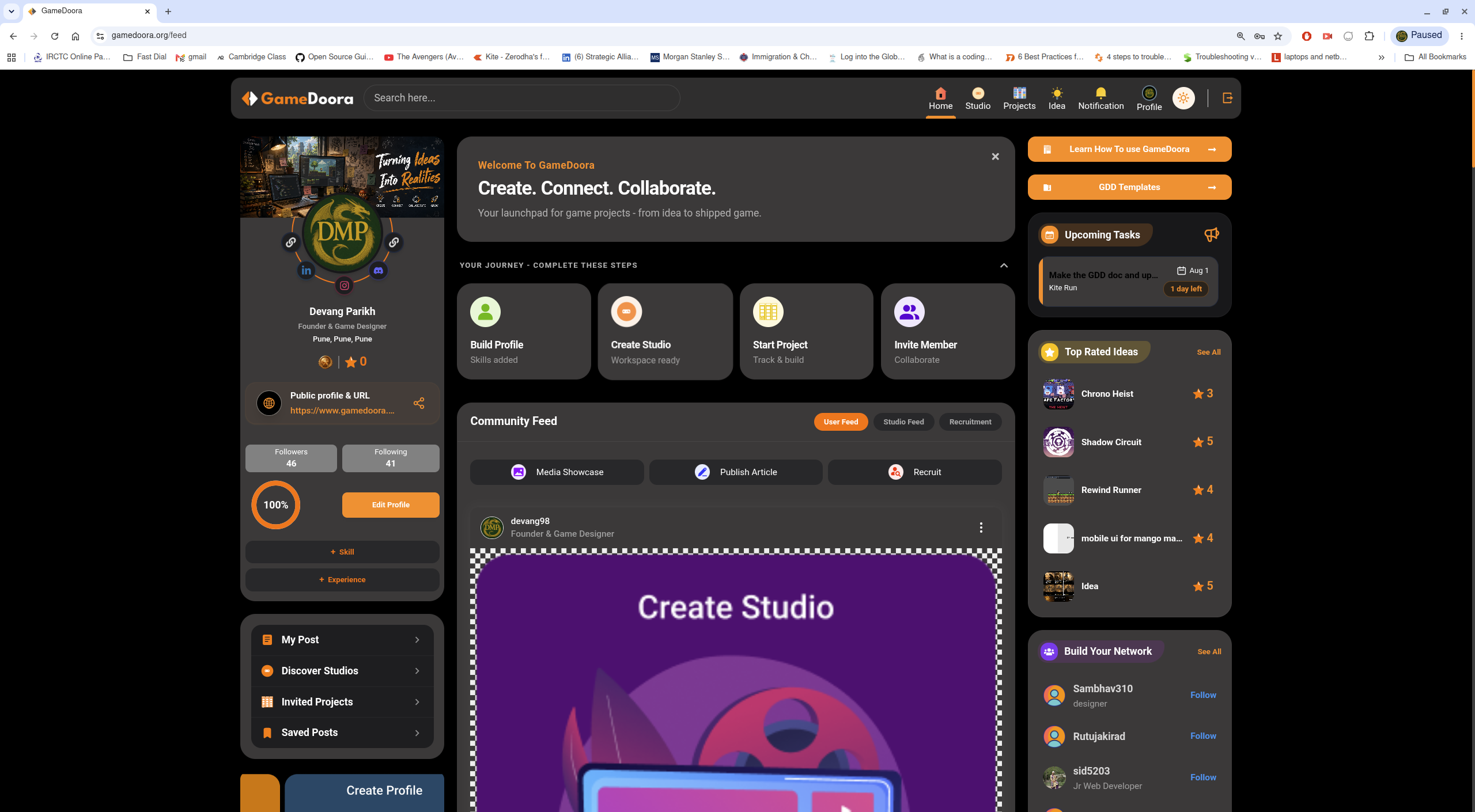Open the Create Studio journey card
1475x812 pixels.
pos(665,331)
